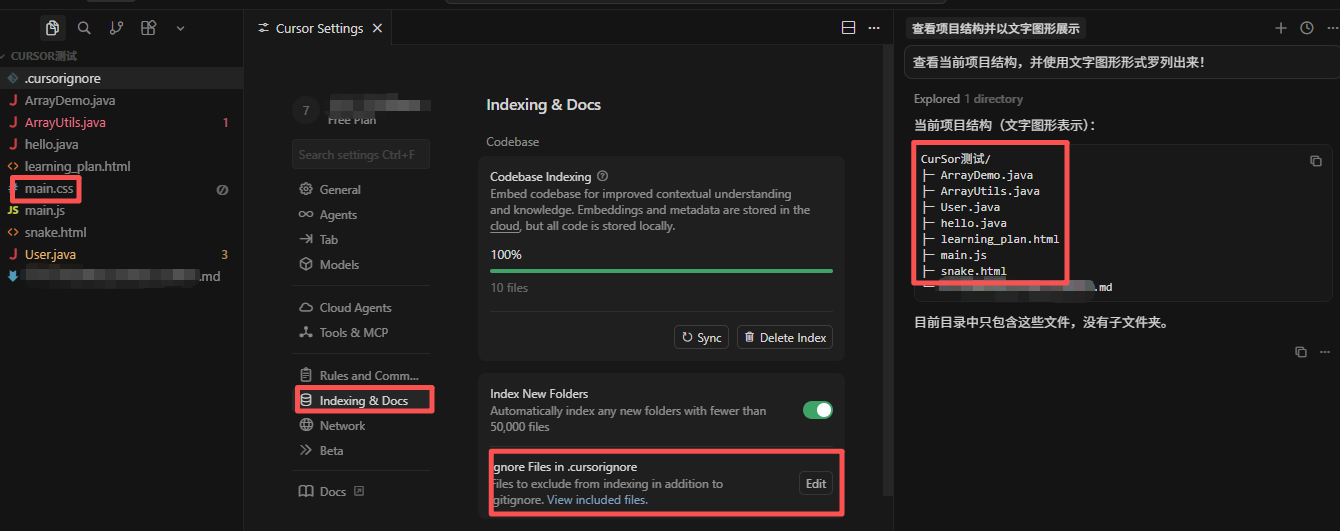Open the Search view icon

[85, 28]
